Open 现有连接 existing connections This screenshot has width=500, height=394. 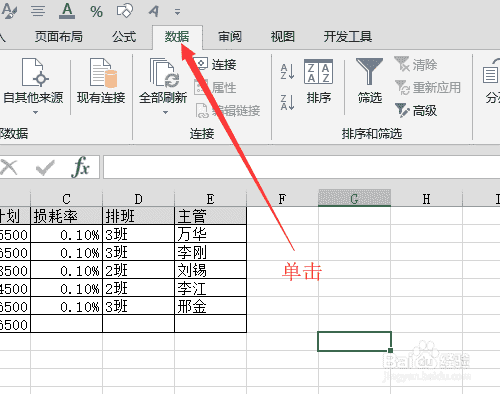click(101, 82)
